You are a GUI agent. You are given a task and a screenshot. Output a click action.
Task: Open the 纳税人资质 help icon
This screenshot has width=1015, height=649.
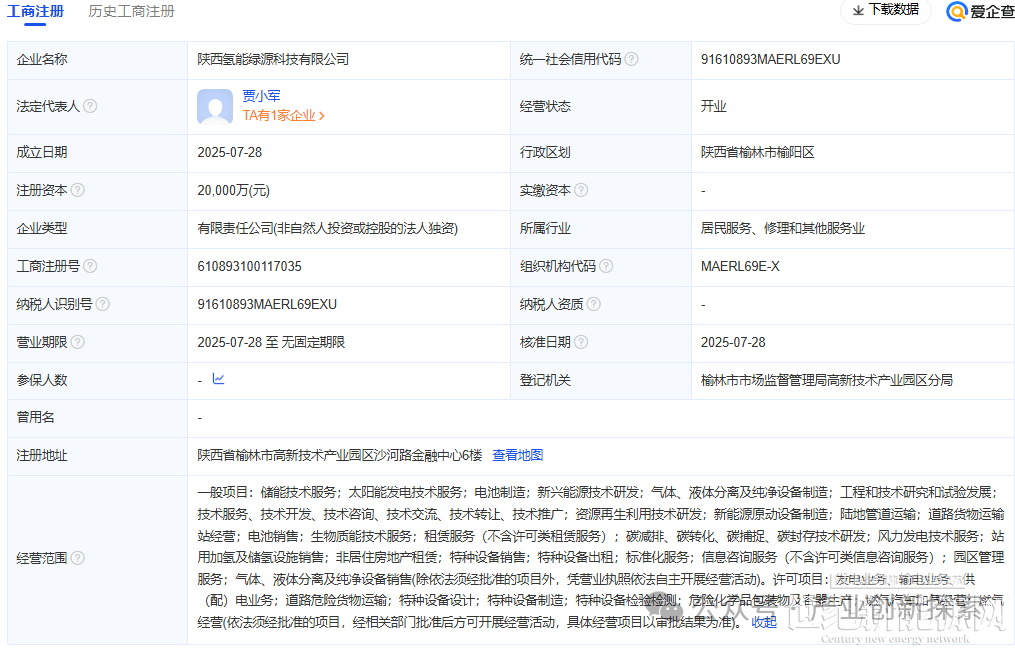[593, 304]
